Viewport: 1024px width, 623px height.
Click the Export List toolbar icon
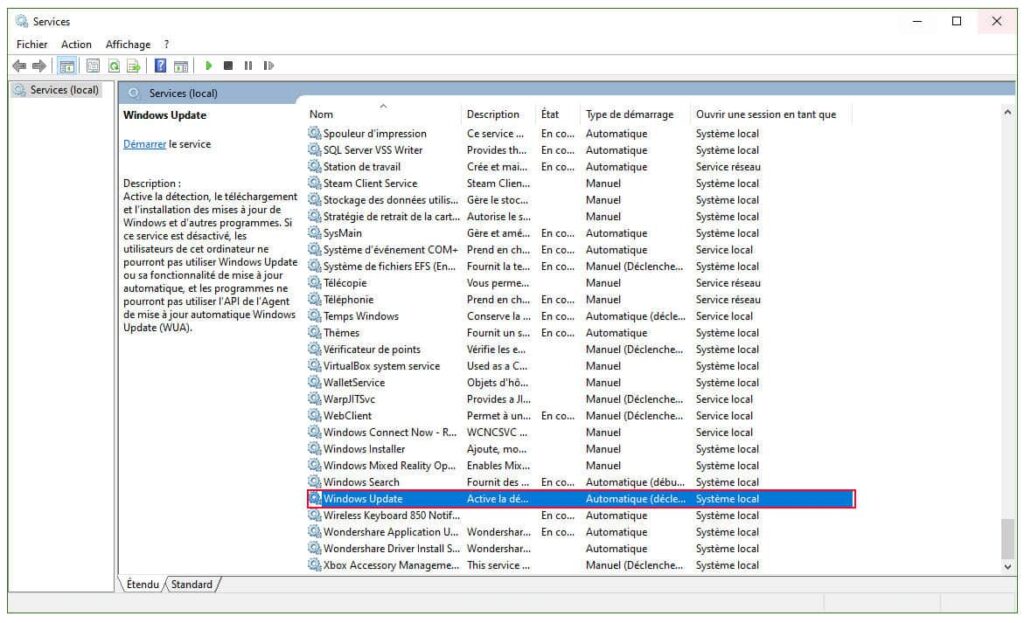(132, 66)
